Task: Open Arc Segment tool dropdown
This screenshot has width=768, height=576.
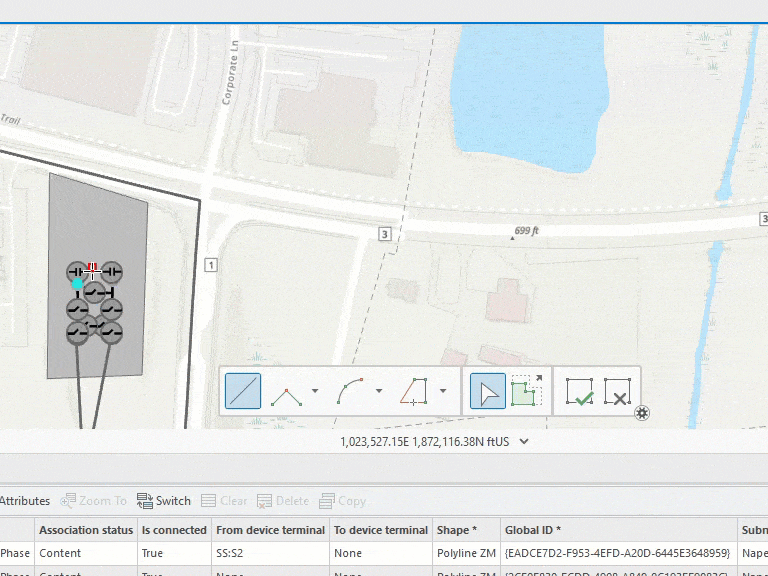Action: (x=379, y=391)
